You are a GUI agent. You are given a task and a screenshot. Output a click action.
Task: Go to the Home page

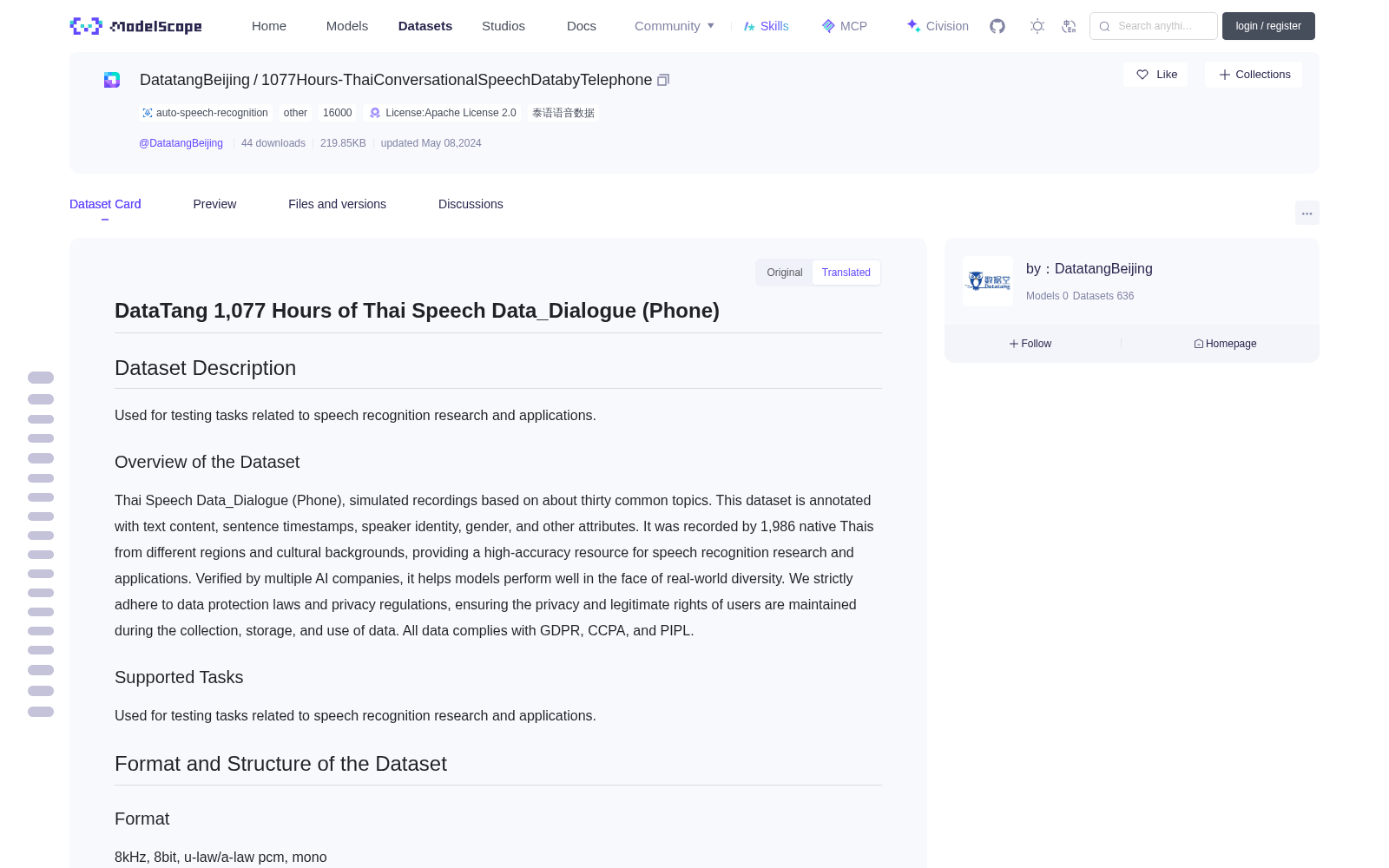[269, 26]
